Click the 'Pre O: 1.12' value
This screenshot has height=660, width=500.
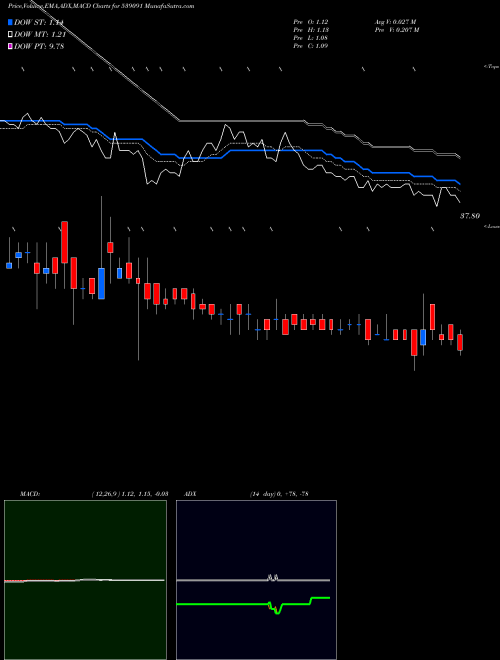click(311, 22)
